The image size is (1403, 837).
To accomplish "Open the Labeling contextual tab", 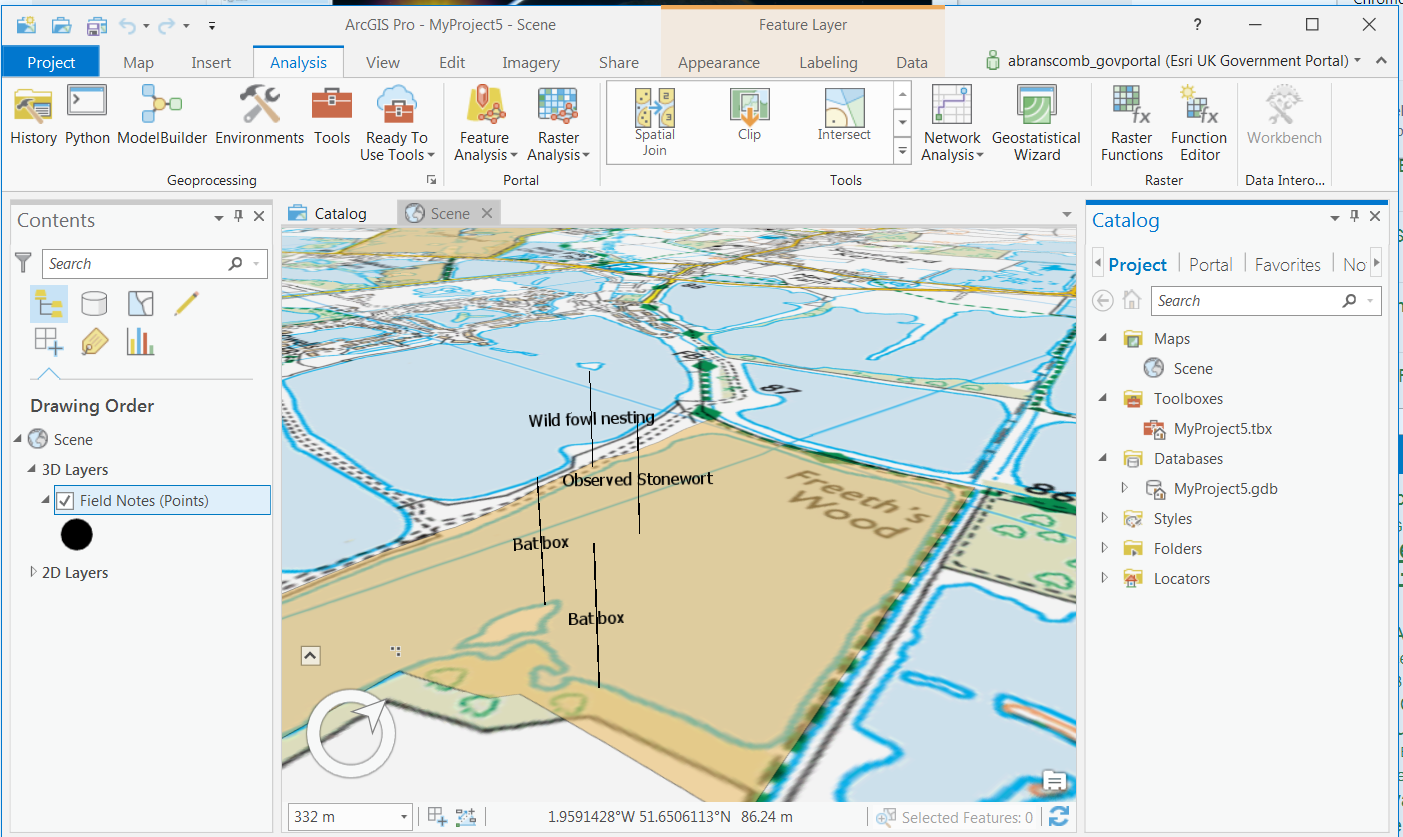I will point(828,62).
